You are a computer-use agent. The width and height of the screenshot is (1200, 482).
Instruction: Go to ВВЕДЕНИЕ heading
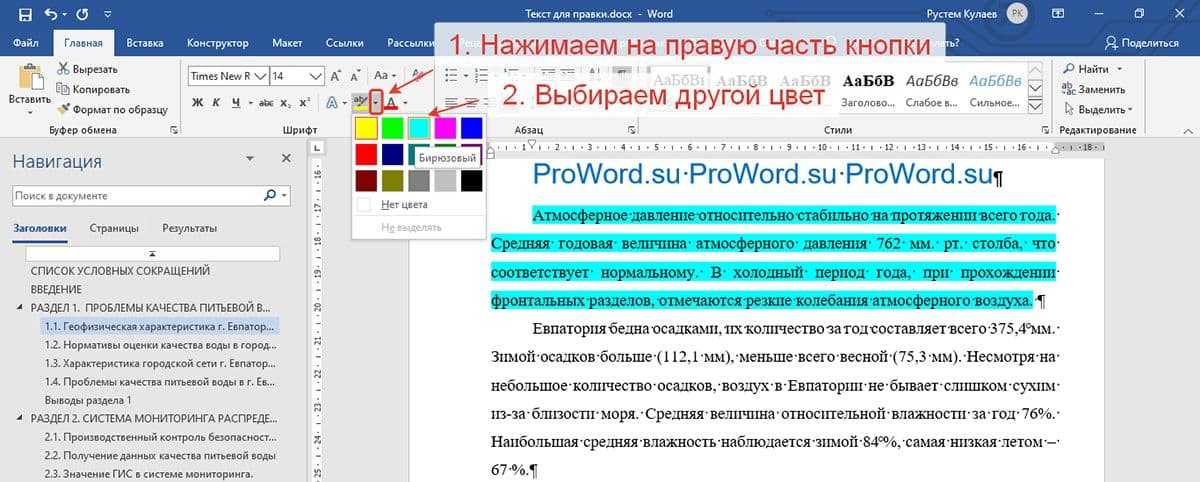(x=56, y=289)
